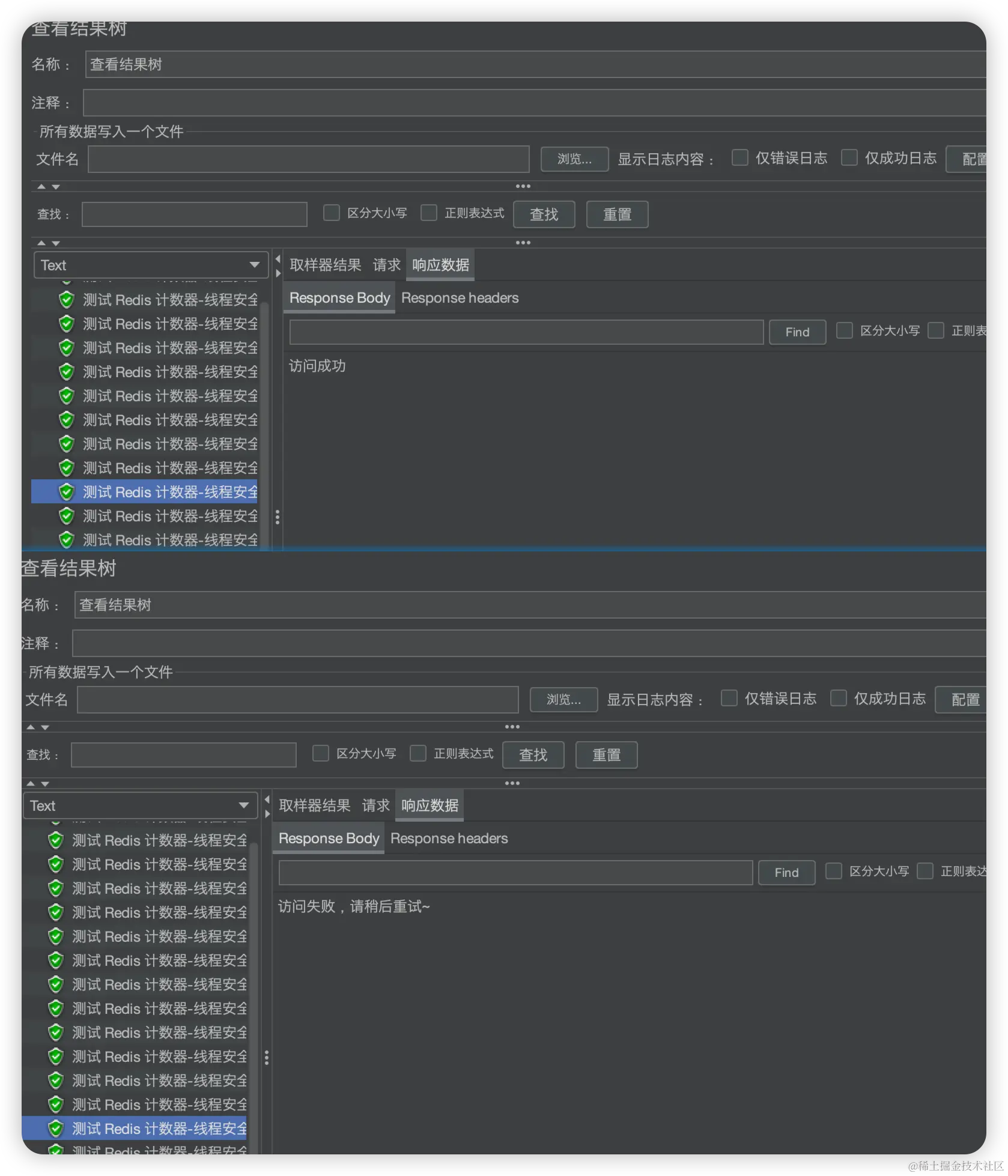Tick 区分大小写 next to 查找 in 访问成功 panel

(x=331, y=213)
